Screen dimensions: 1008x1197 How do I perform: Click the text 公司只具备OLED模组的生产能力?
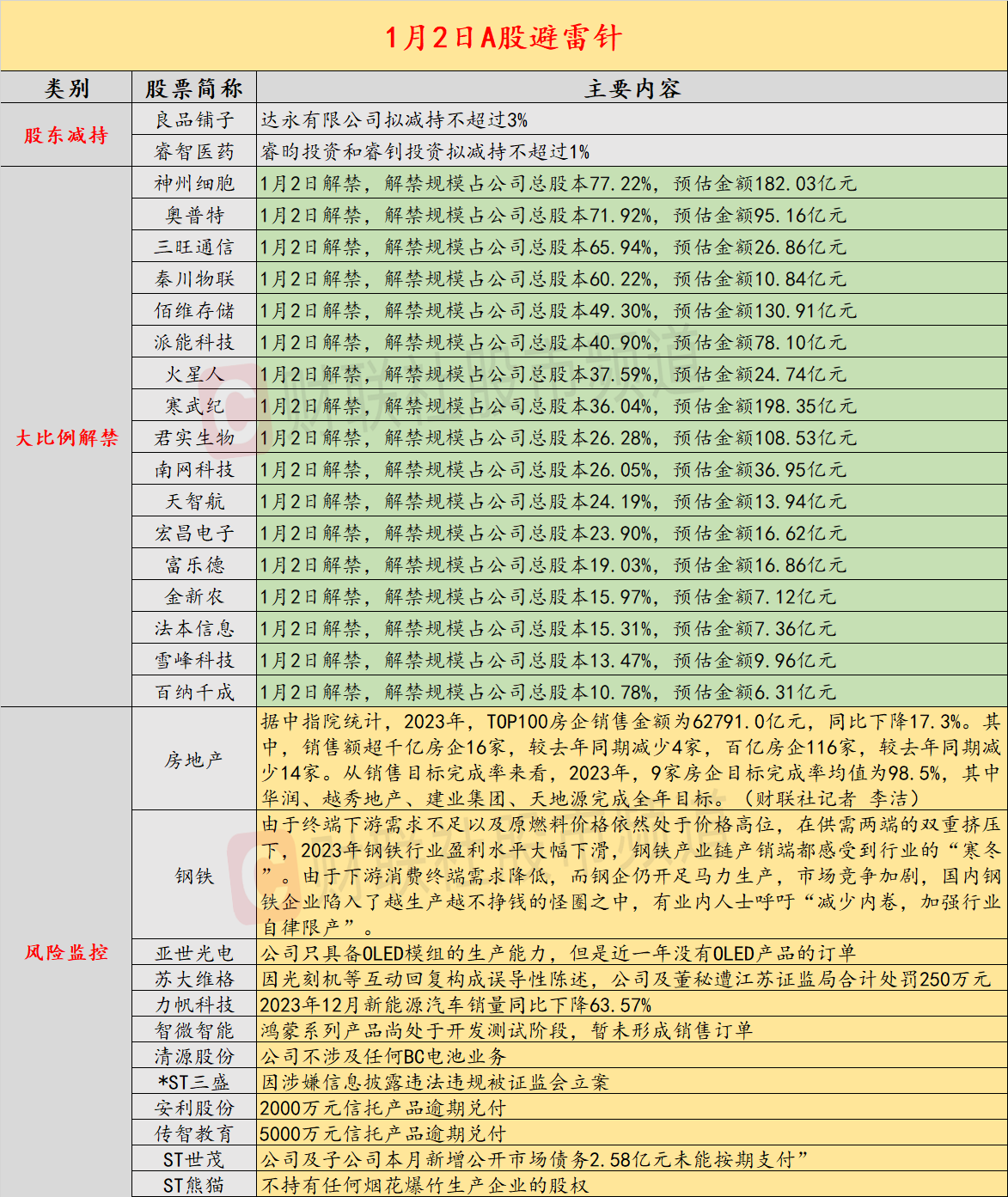[405, 953]
